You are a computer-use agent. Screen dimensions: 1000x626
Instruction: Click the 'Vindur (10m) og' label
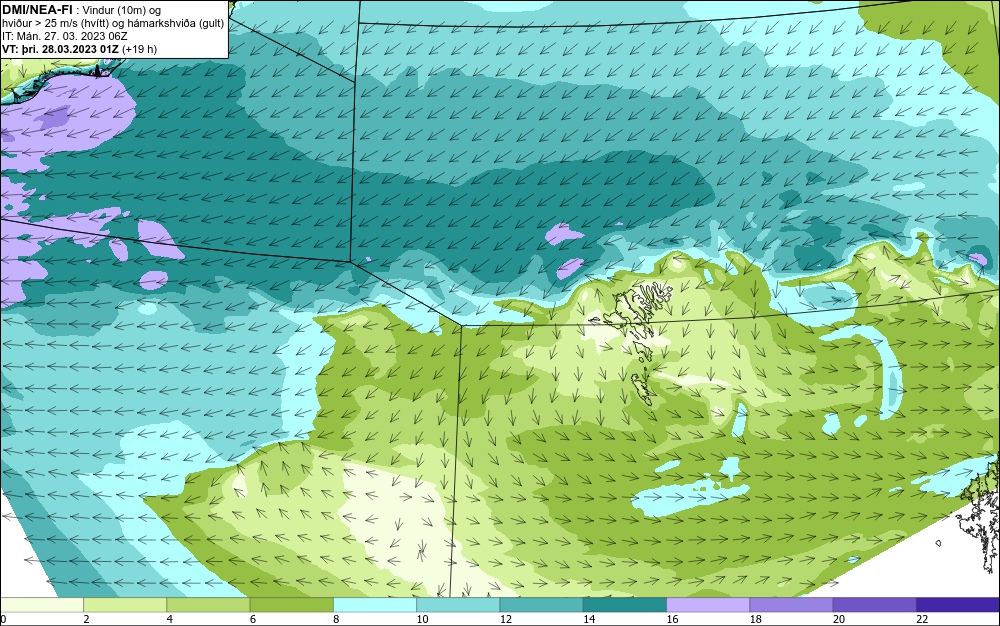coord(122,10)
